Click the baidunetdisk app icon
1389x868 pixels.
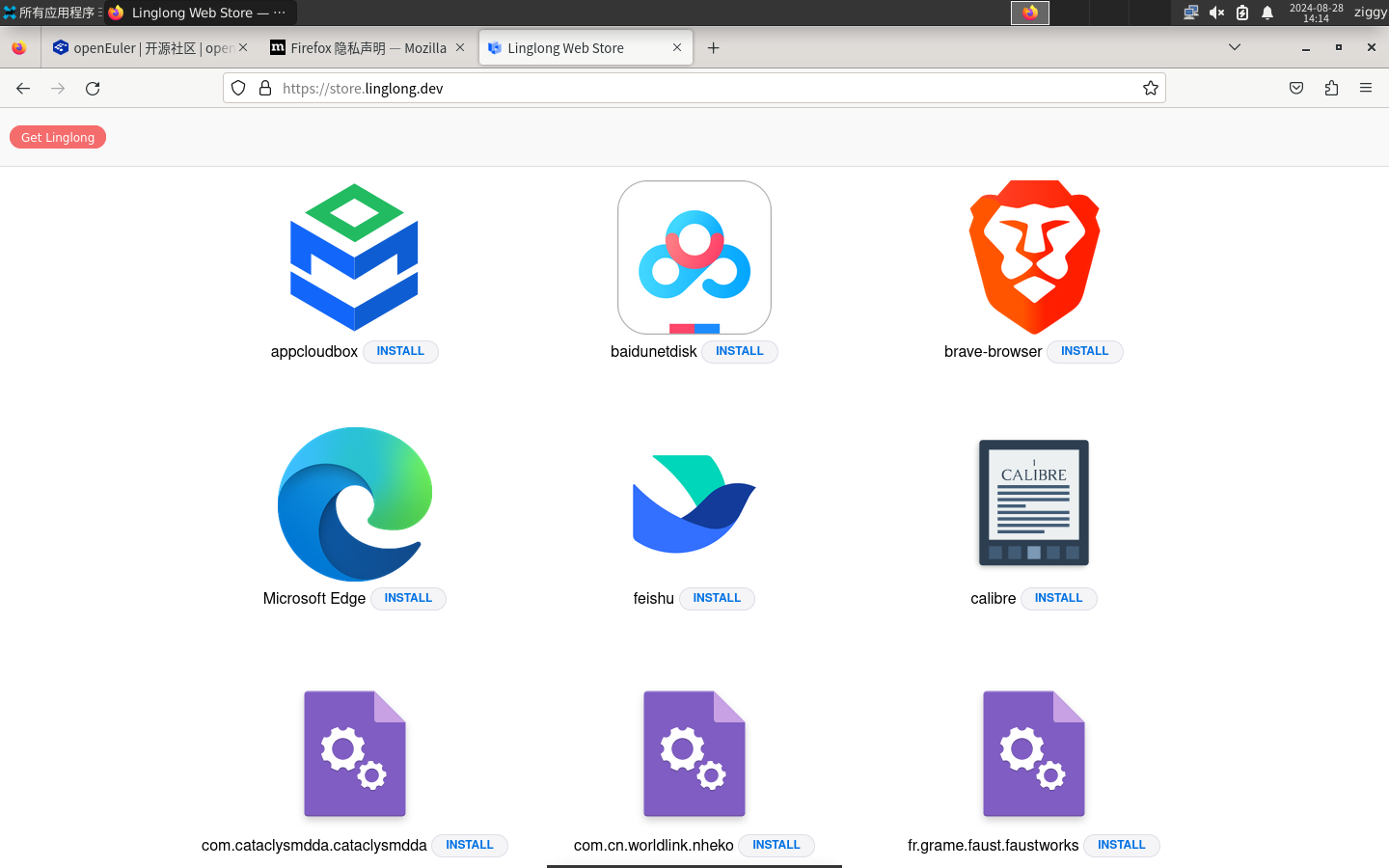[x=694, y=258]
